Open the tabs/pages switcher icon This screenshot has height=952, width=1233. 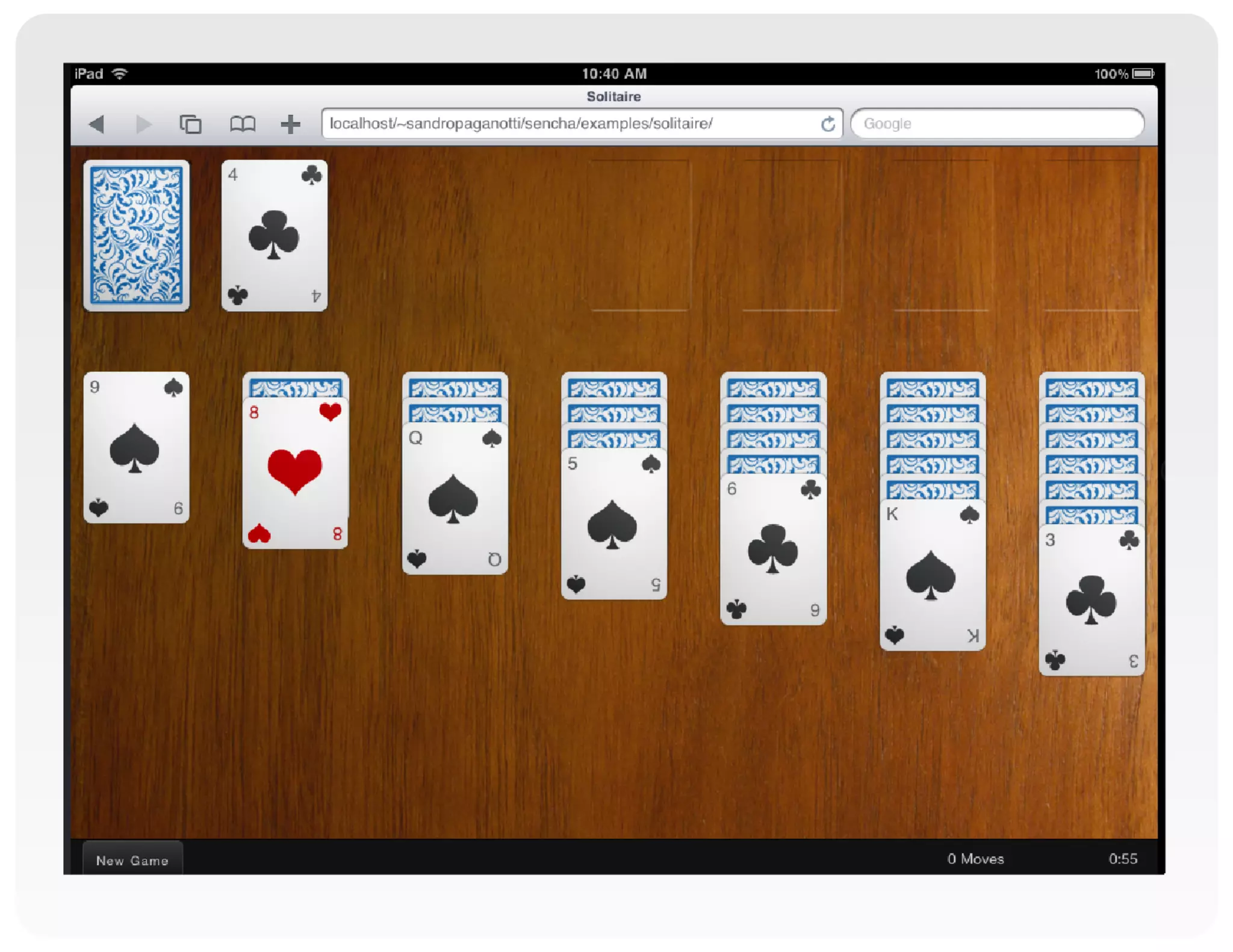pos(191,125)
